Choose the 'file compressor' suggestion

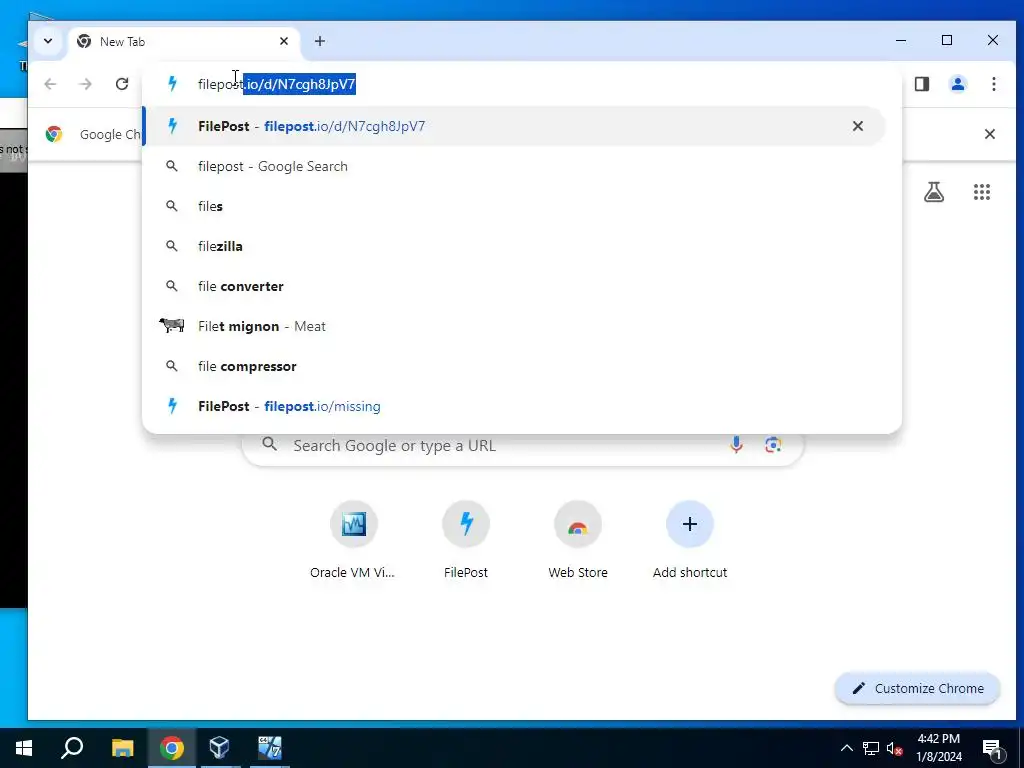coord(514,366)
